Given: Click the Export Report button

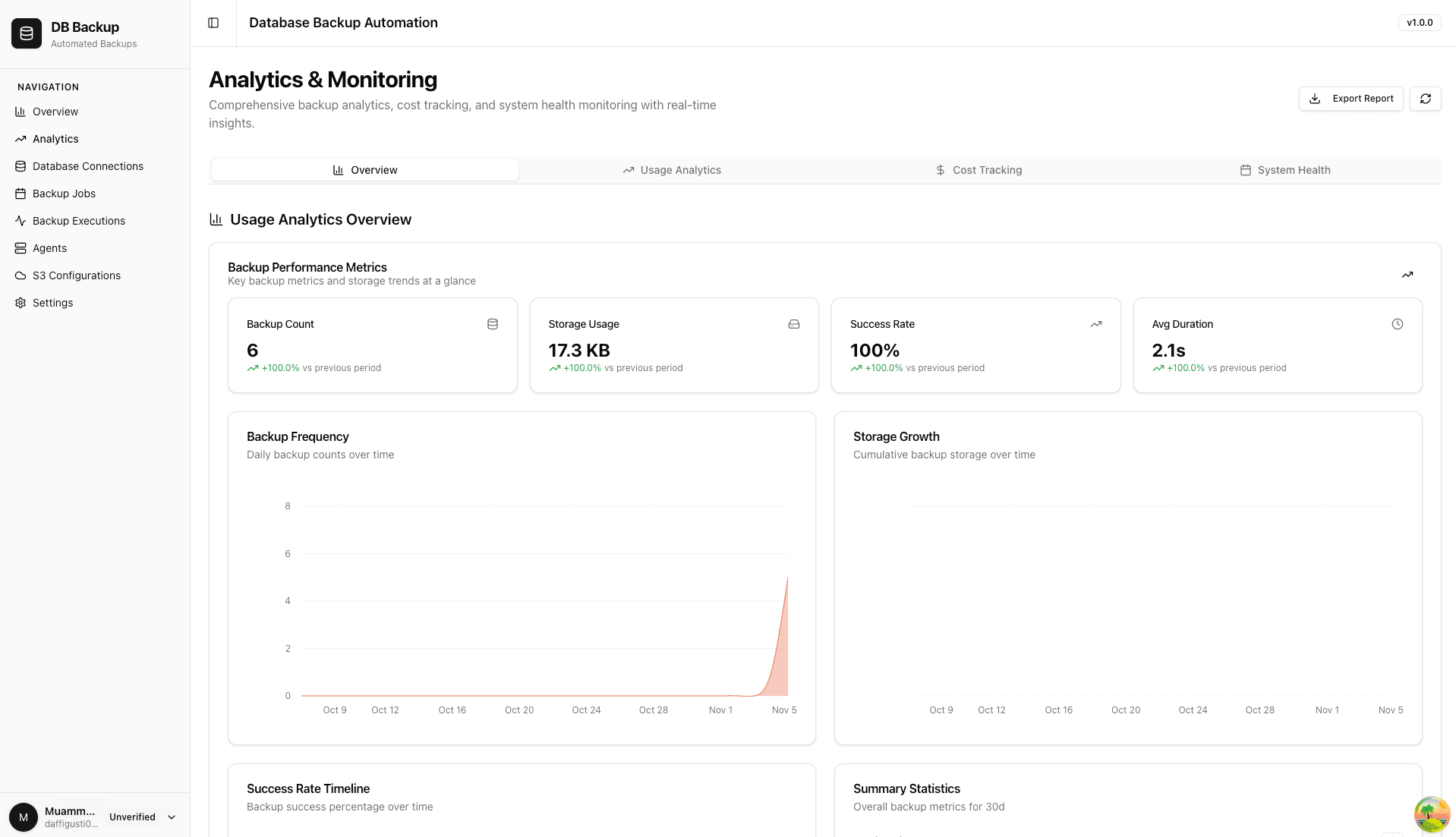Looking at the screenshot, I should click(1350, 99).
